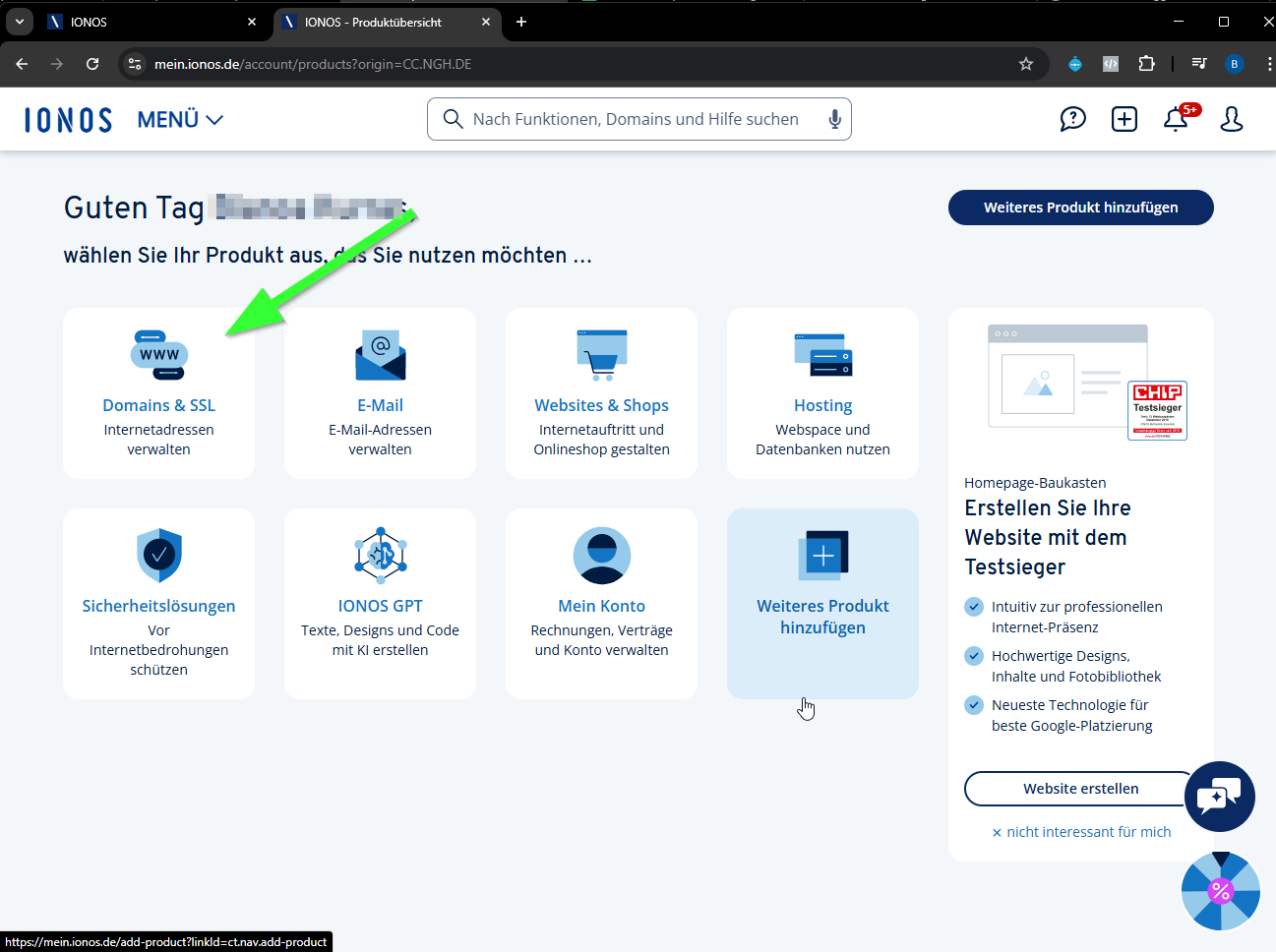Click 'E-Mail-Adressen verwalten' description
Viewport: 1276px width, 952px height.
click(x=381, y=440)
